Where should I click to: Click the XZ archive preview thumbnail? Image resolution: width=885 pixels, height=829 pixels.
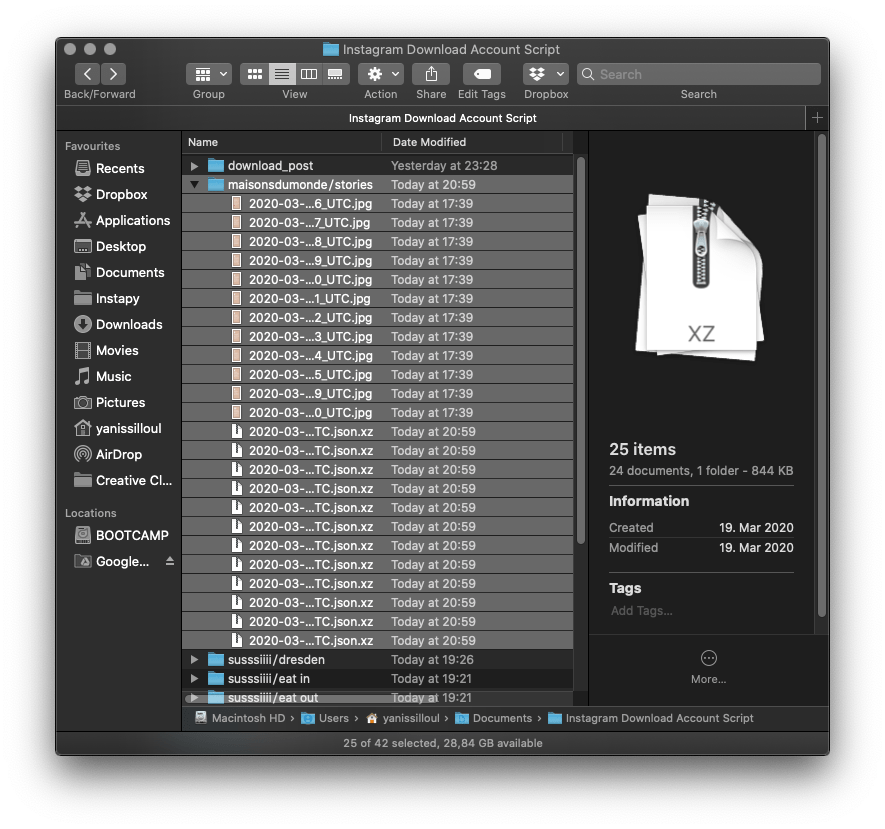pos(700,278)
